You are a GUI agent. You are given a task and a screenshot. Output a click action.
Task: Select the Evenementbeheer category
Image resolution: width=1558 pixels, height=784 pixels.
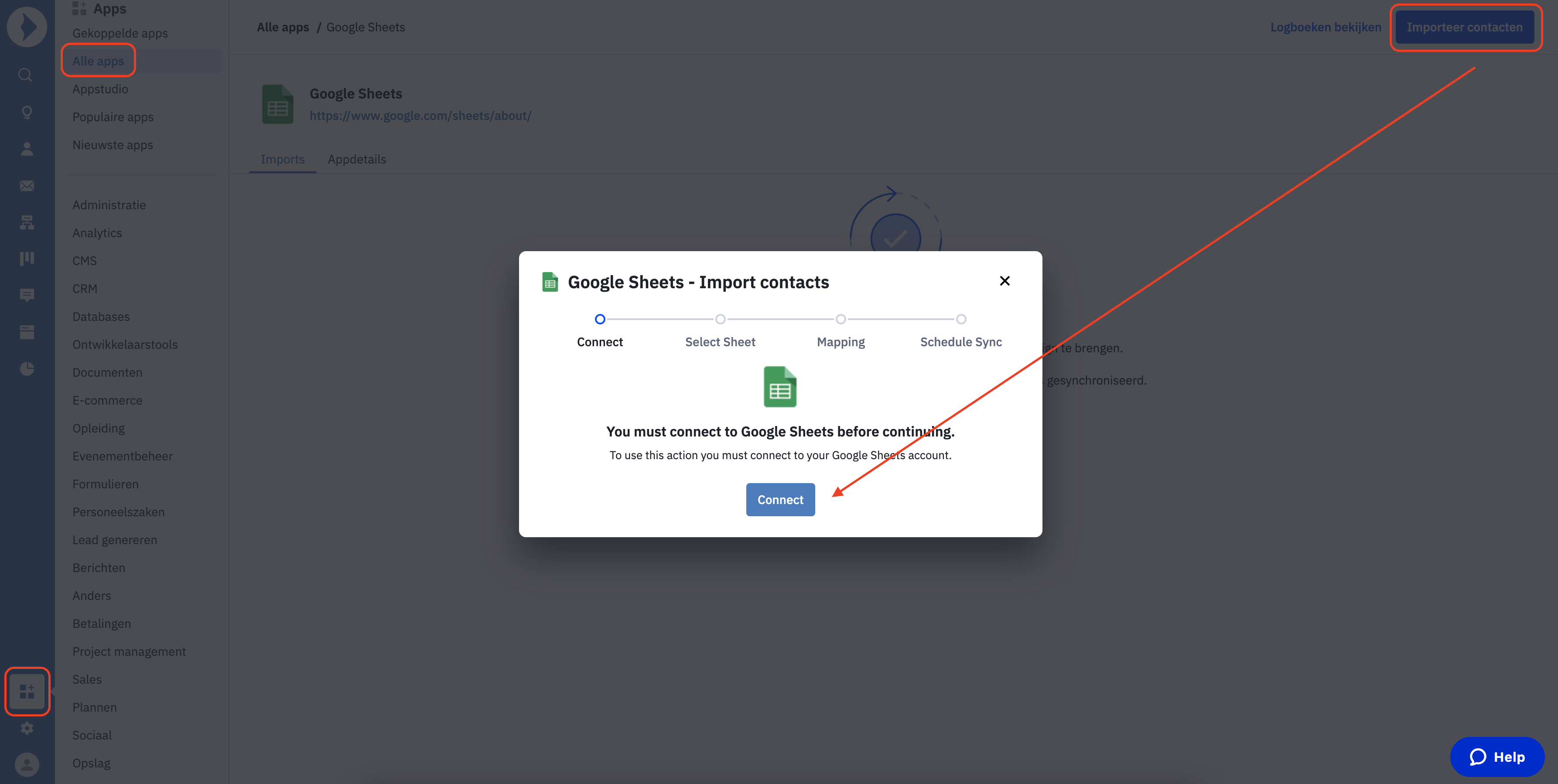click(122, 456)
